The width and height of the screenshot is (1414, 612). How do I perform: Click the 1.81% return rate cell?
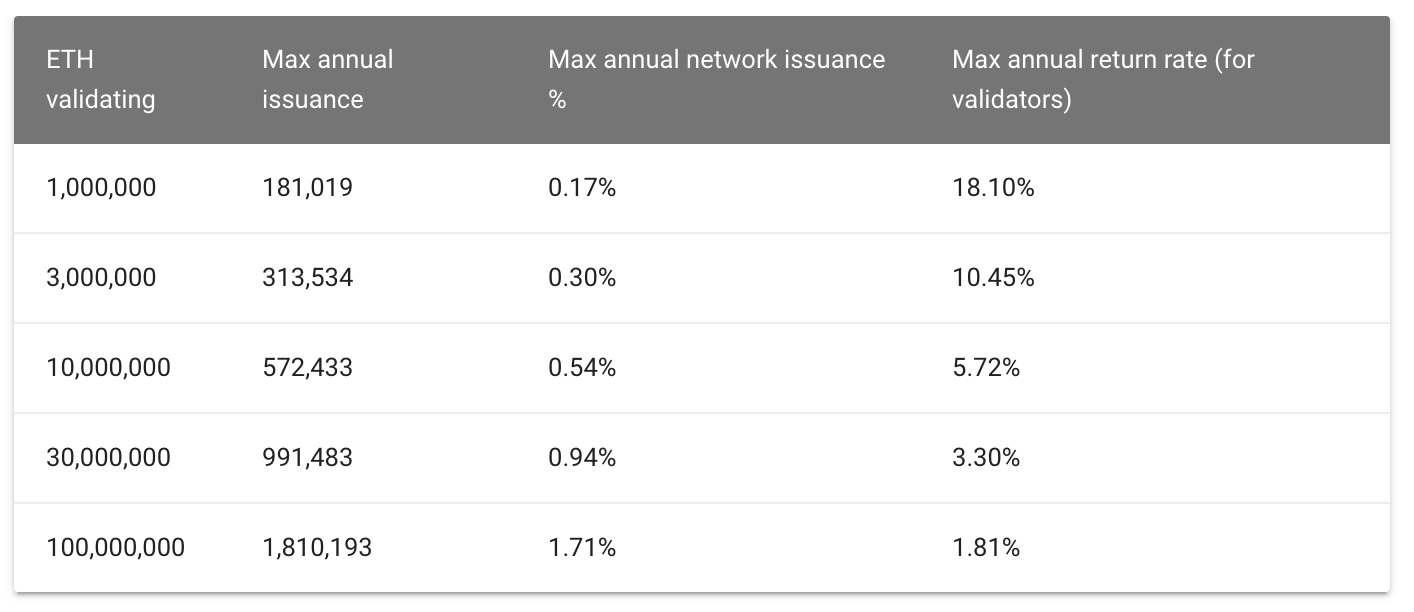(985, 548)
